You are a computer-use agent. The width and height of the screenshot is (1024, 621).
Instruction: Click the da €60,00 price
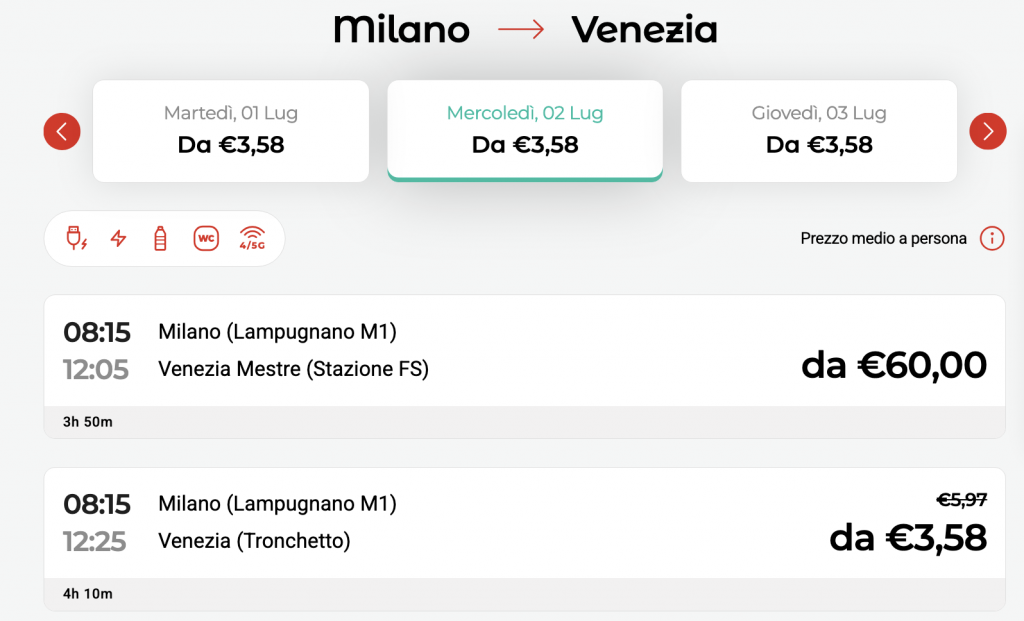[x=893, y=365]
